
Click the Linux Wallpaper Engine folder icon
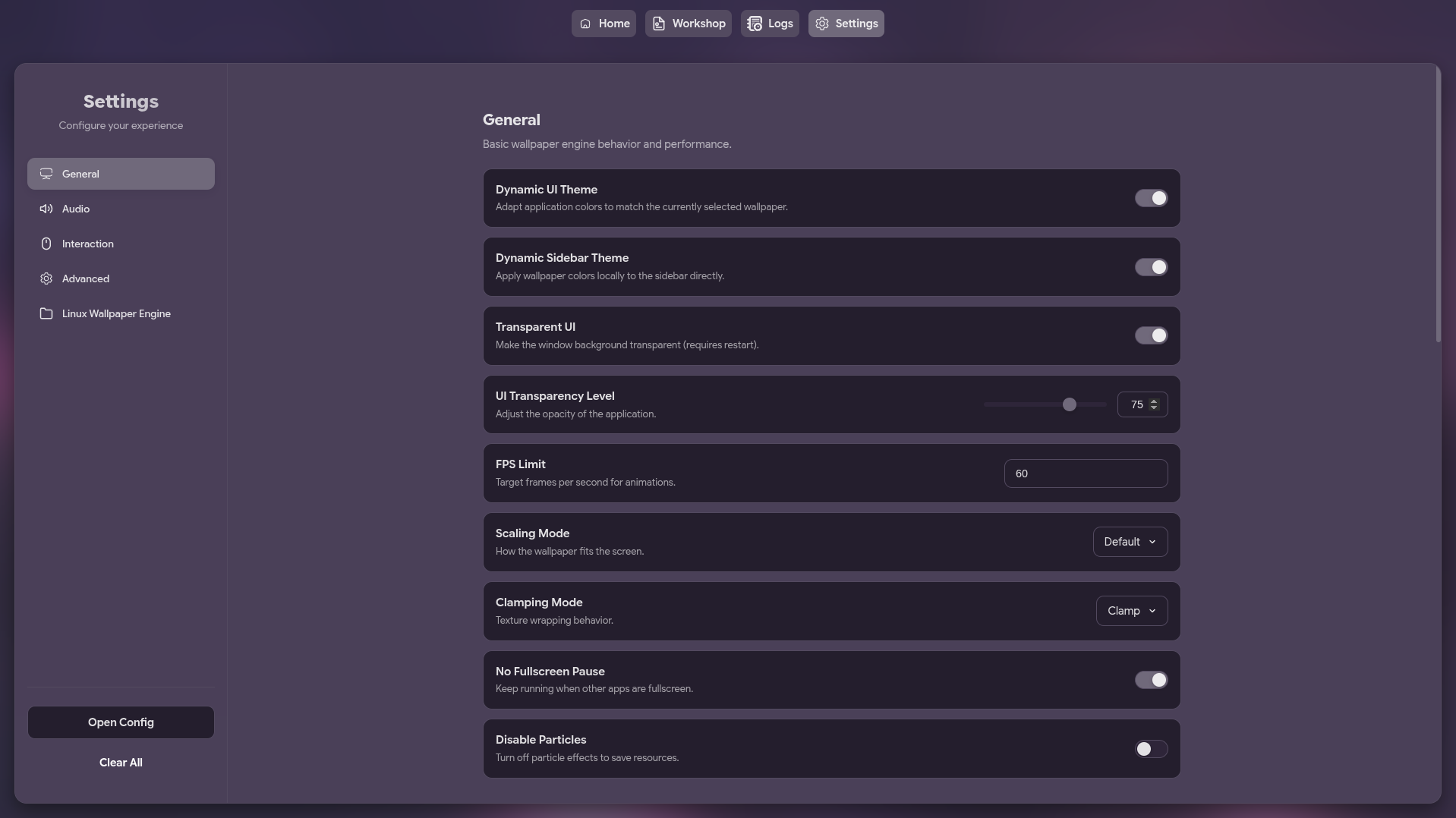[46, 313]
